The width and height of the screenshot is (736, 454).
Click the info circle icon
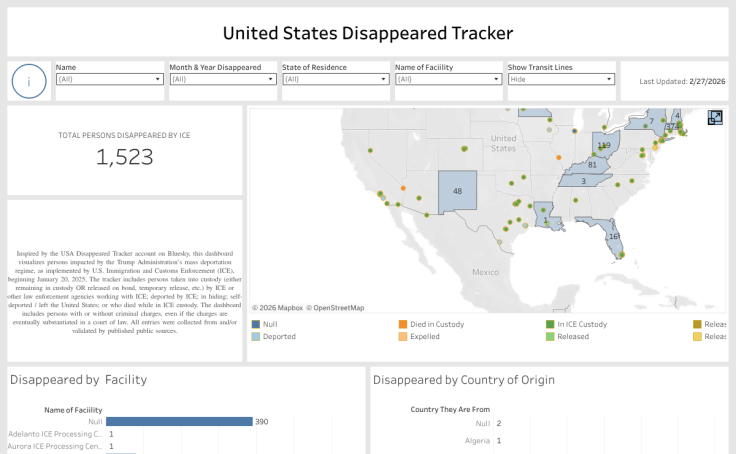pos(29,81)
